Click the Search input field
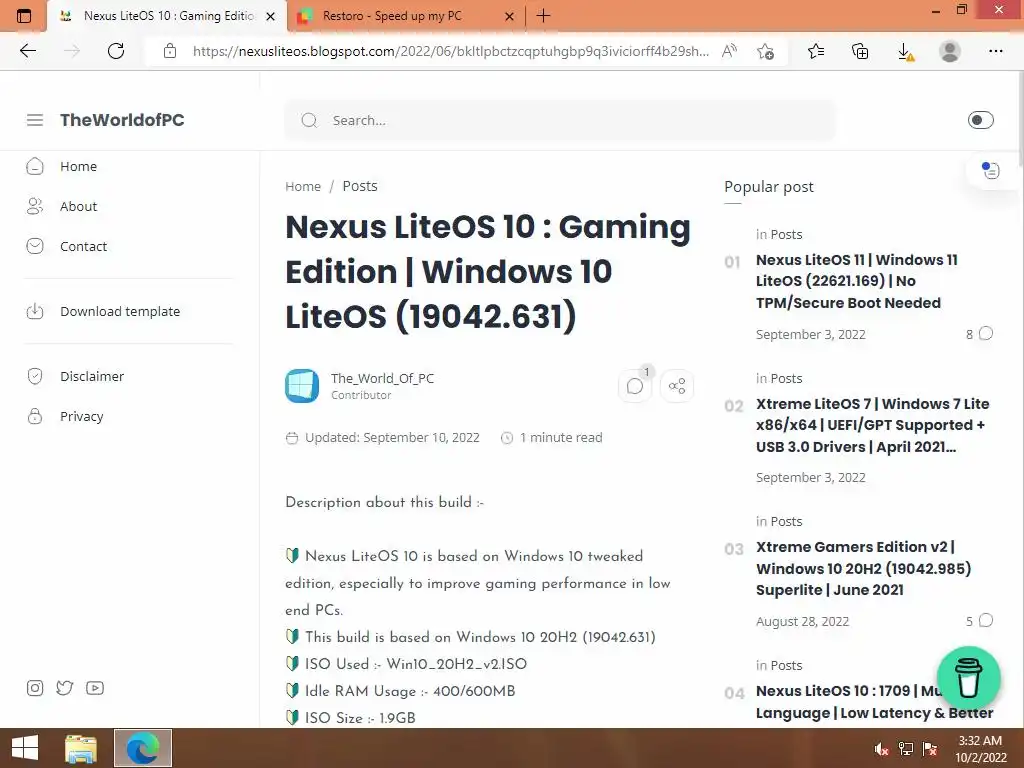Screen dimensions: 1024x768 (560, 120)
